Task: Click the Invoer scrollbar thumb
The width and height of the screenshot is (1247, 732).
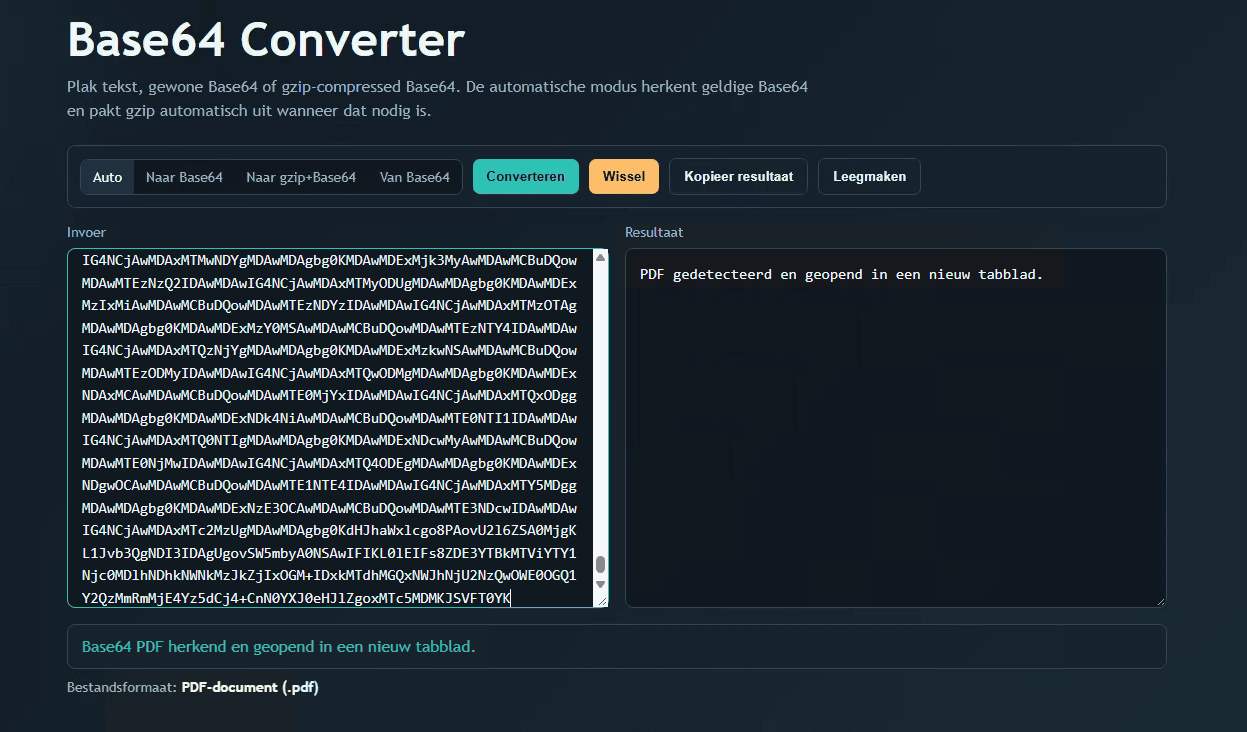Action: [x=600, y=565]
